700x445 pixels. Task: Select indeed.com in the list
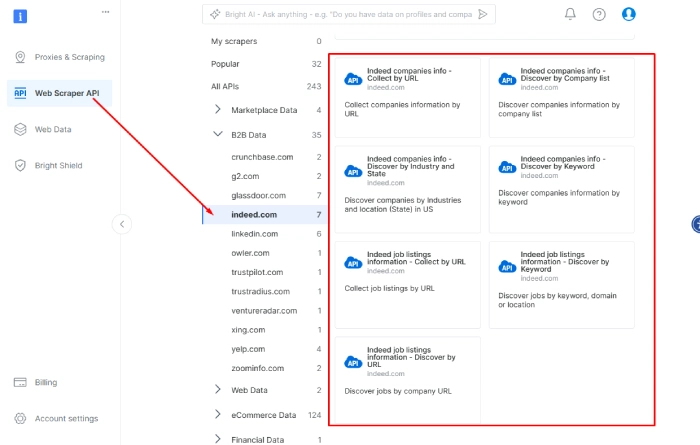(266, 215)
